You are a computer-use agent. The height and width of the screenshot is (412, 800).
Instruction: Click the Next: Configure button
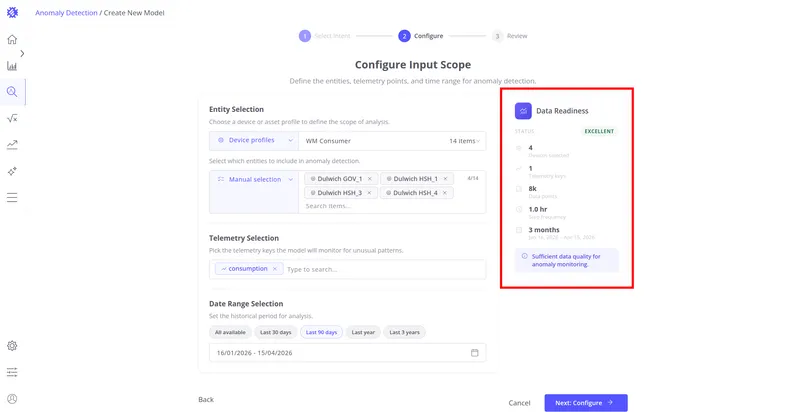(x=586, y=403)
